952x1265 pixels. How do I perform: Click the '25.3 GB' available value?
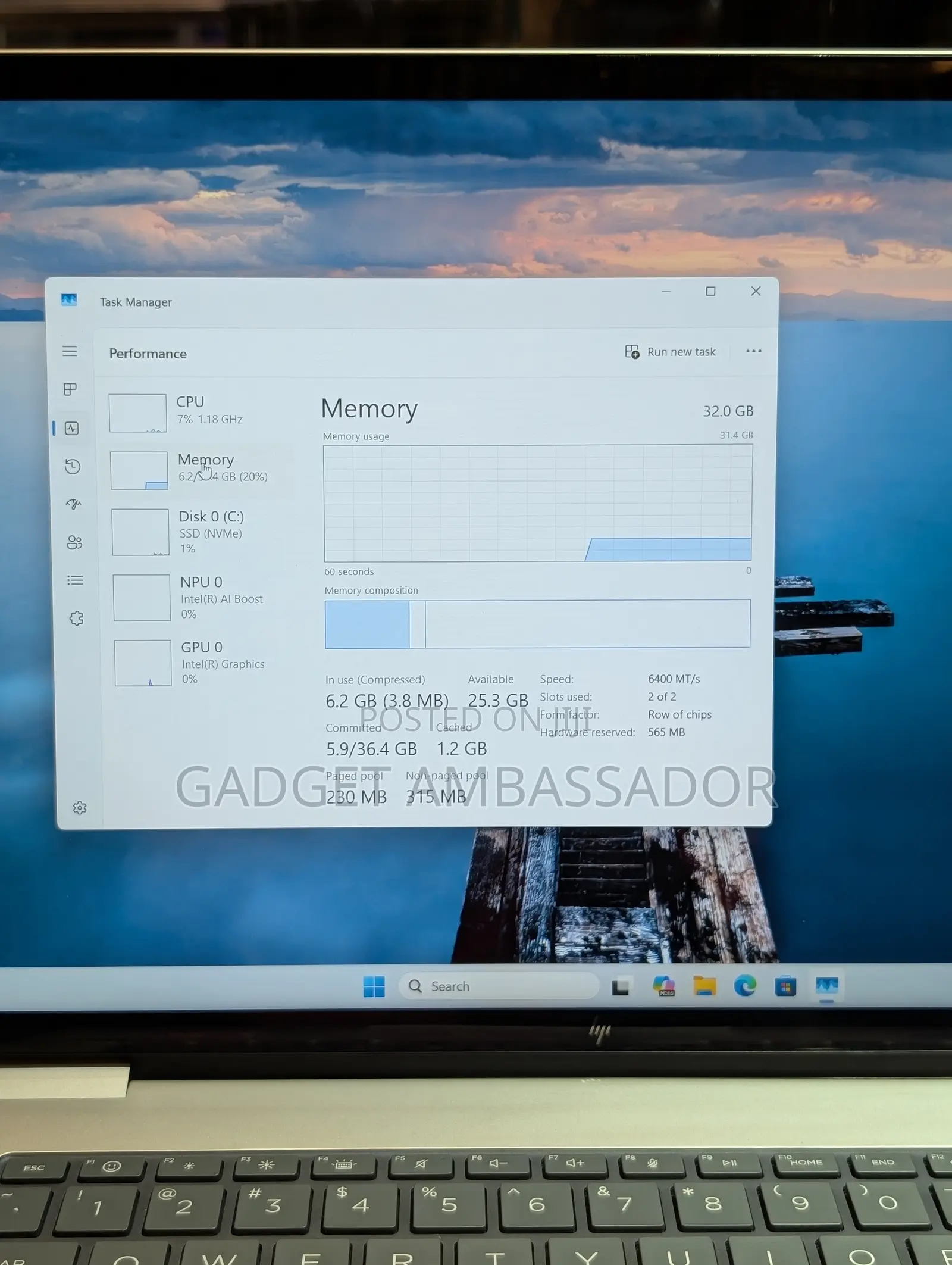(x=497, y=701)
